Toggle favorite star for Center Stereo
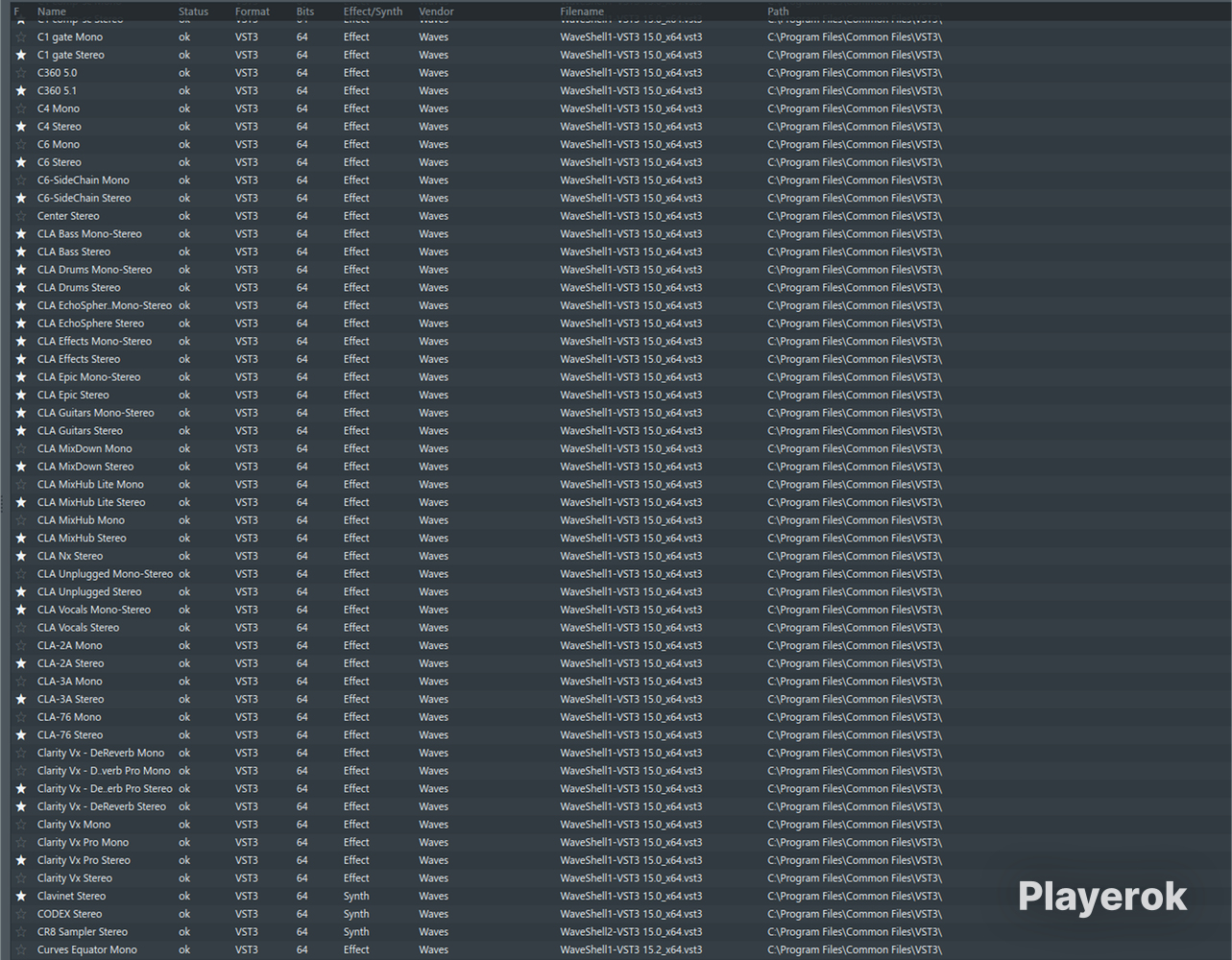Viewport: 1232px width, 960px height. tap(21, 216)
